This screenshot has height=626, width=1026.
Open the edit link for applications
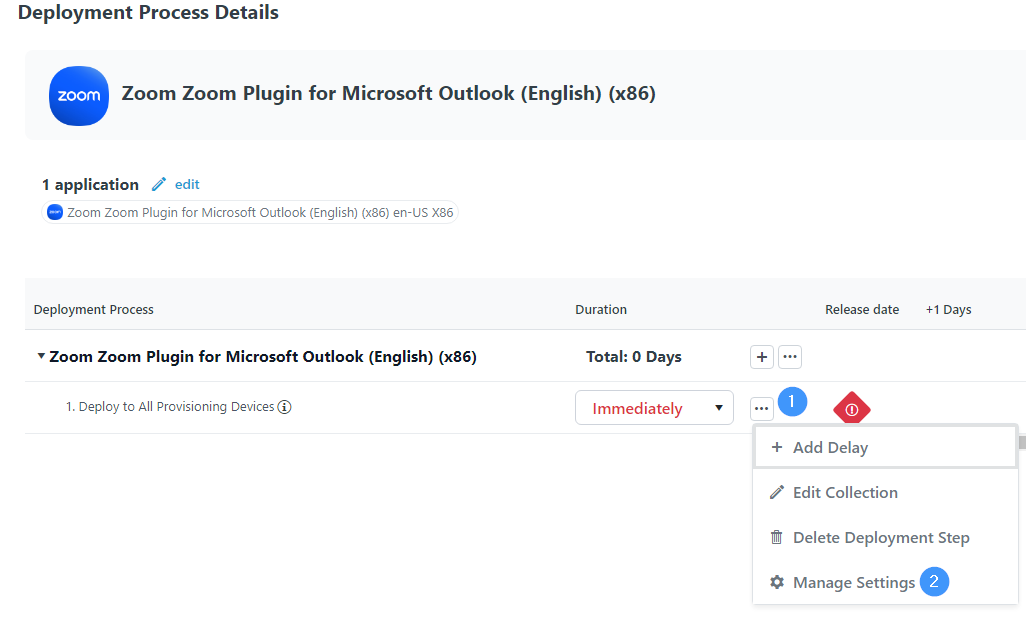187,184
